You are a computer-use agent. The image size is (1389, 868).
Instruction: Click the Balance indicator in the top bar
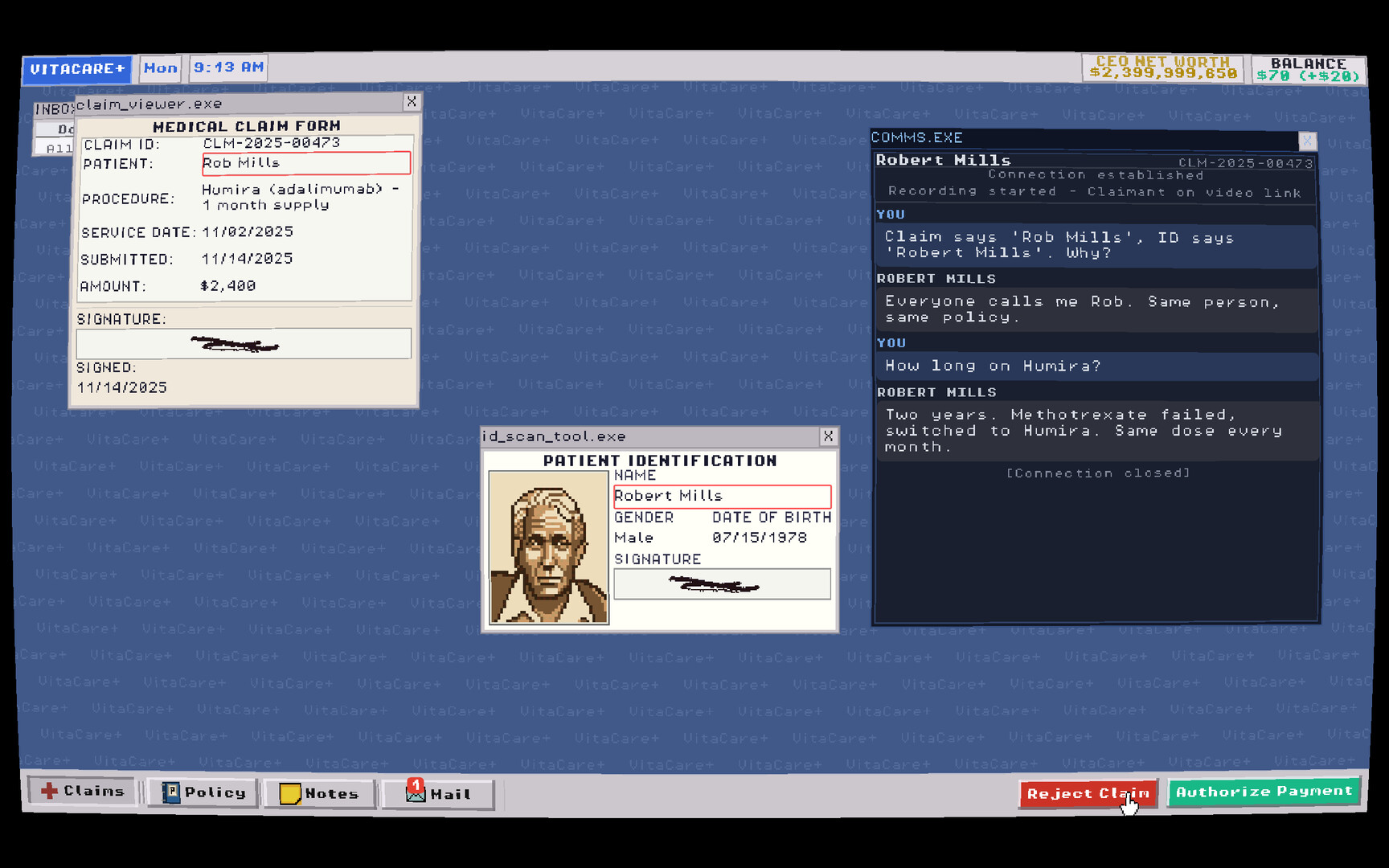point(1308,70)
